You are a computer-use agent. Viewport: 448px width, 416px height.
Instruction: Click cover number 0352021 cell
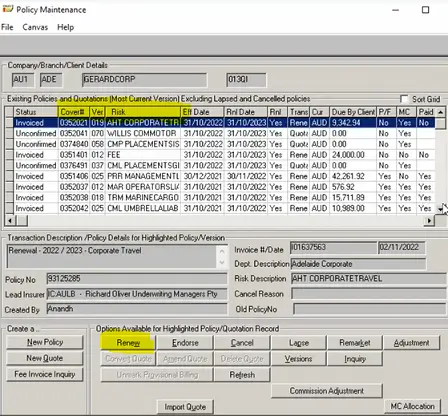(x=74, y=123)
